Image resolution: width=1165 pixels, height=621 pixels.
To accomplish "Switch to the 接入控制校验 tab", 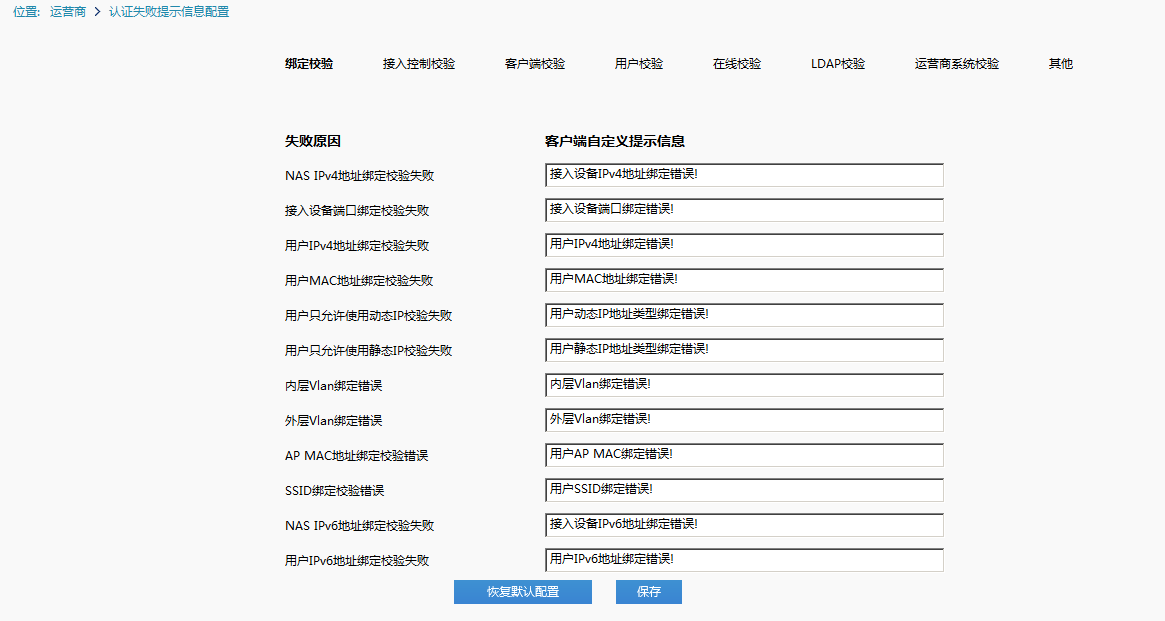I will [418, 64].
